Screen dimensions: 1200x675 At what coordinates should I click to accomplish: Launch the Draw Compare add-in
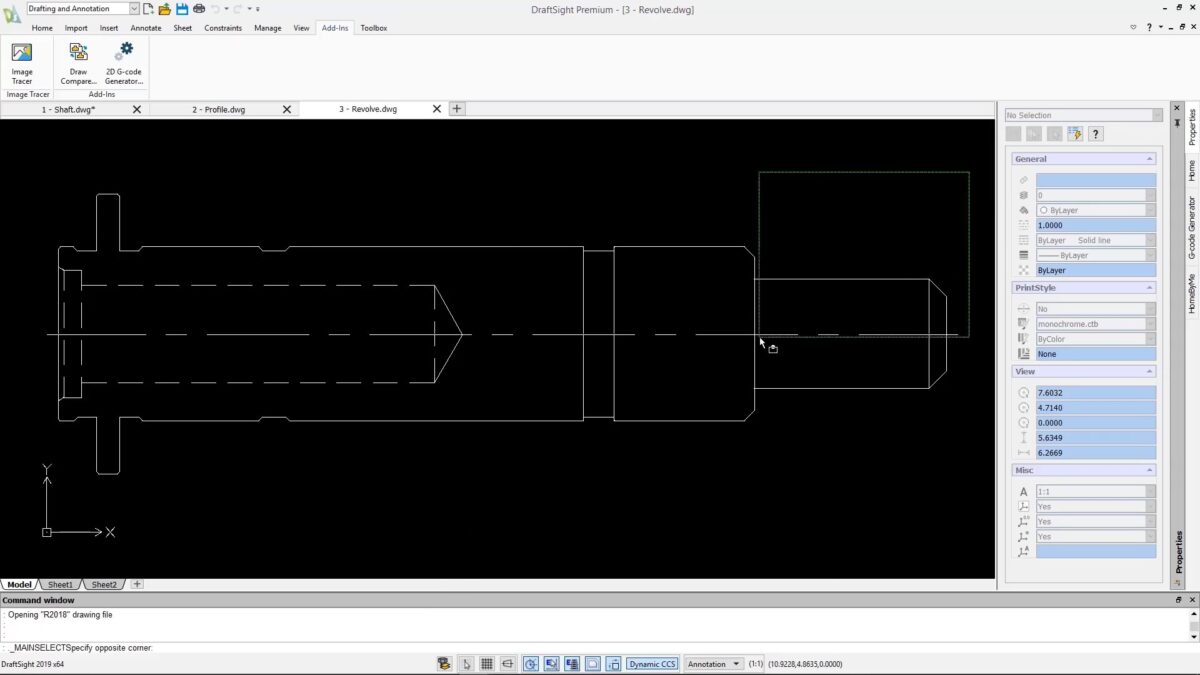pyautogui.click(x=78, y=62)
